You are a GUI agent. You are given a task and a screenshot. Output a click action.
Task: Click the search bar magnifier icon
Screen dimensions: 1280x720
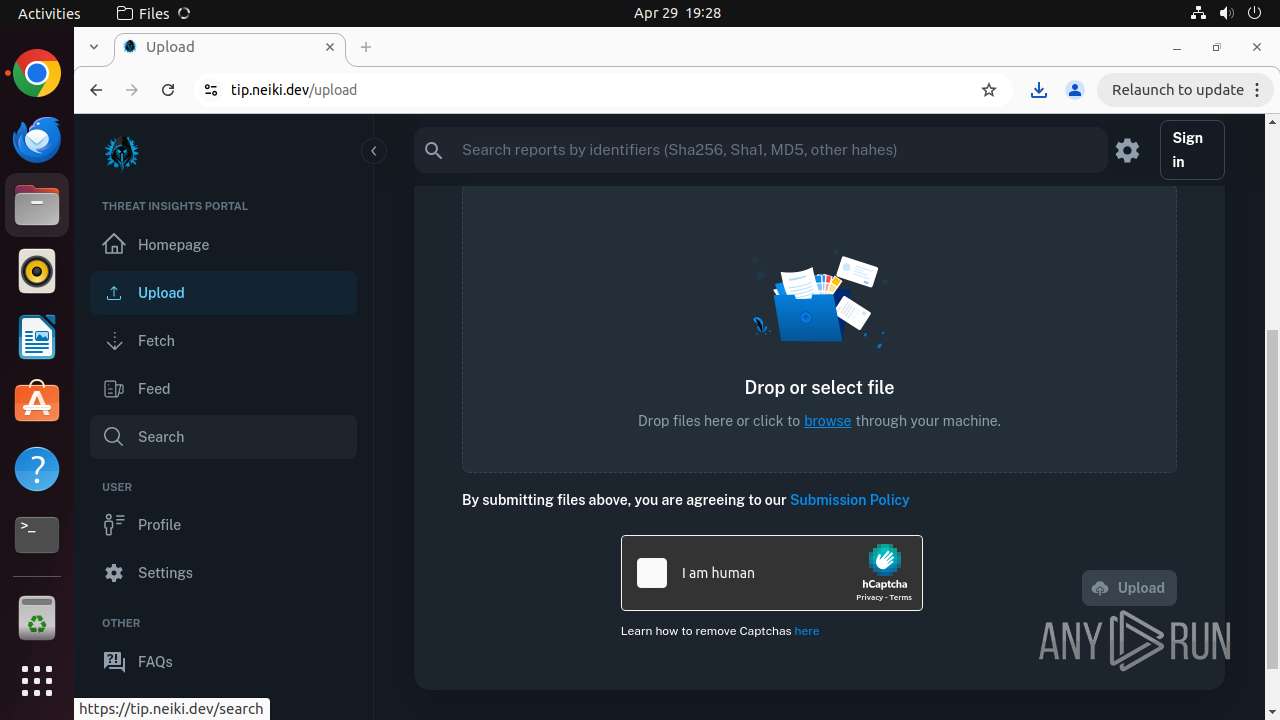click(434, 150)
